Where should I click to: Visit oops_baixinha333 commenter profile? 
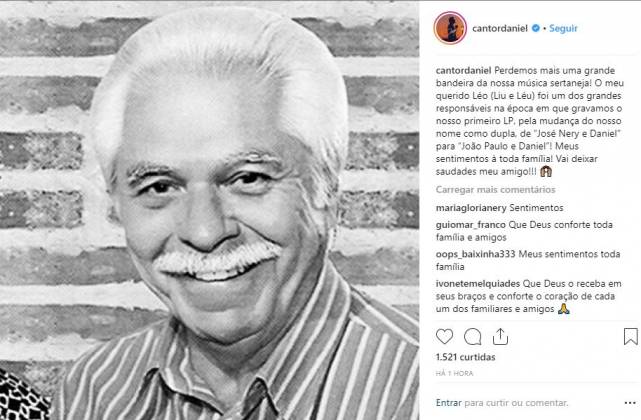point(475,254)
